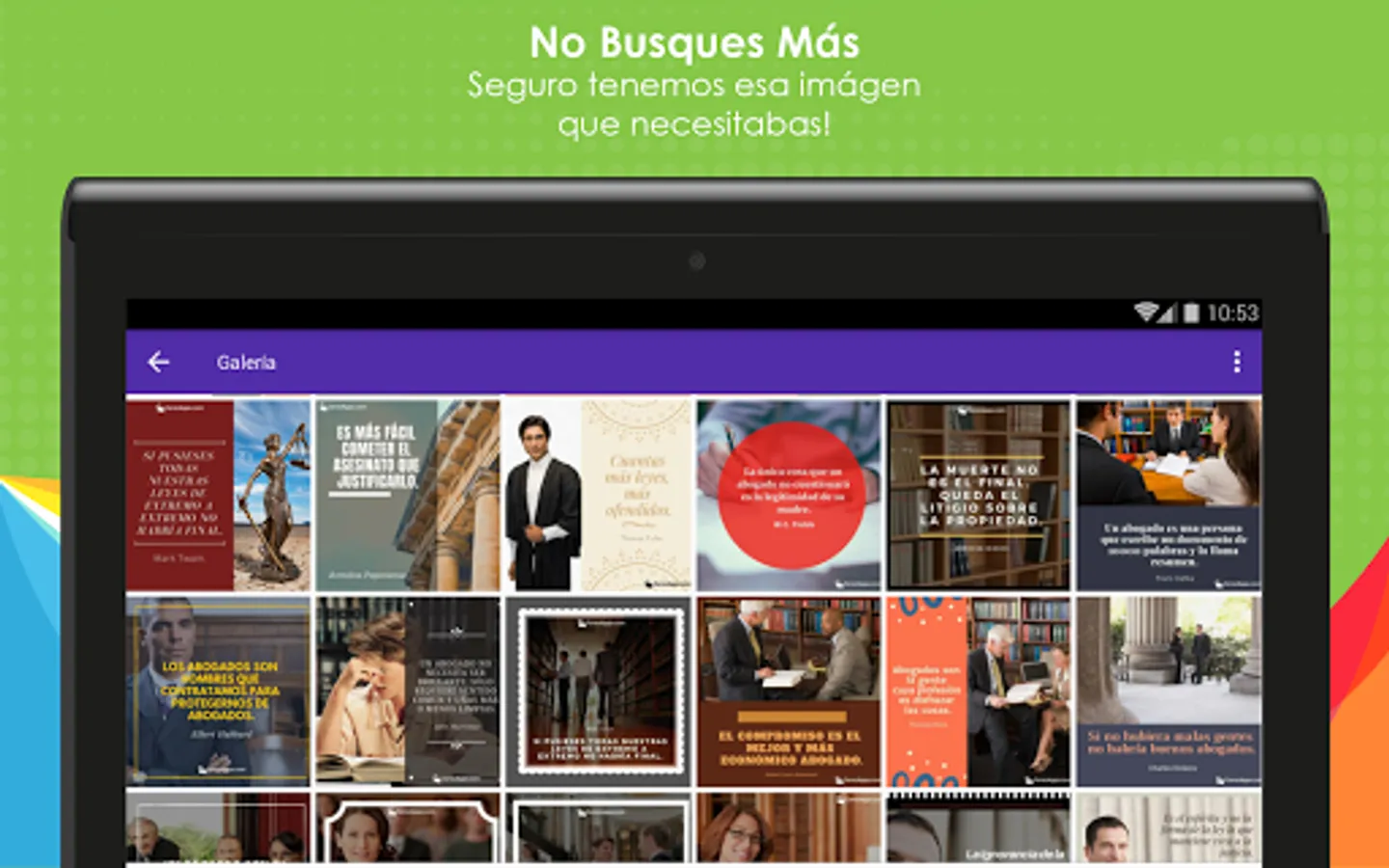The image size is (1389, 868).
Task: Open the 'Es más fácil cometer el asesinato' image
Action: (408, 496)
